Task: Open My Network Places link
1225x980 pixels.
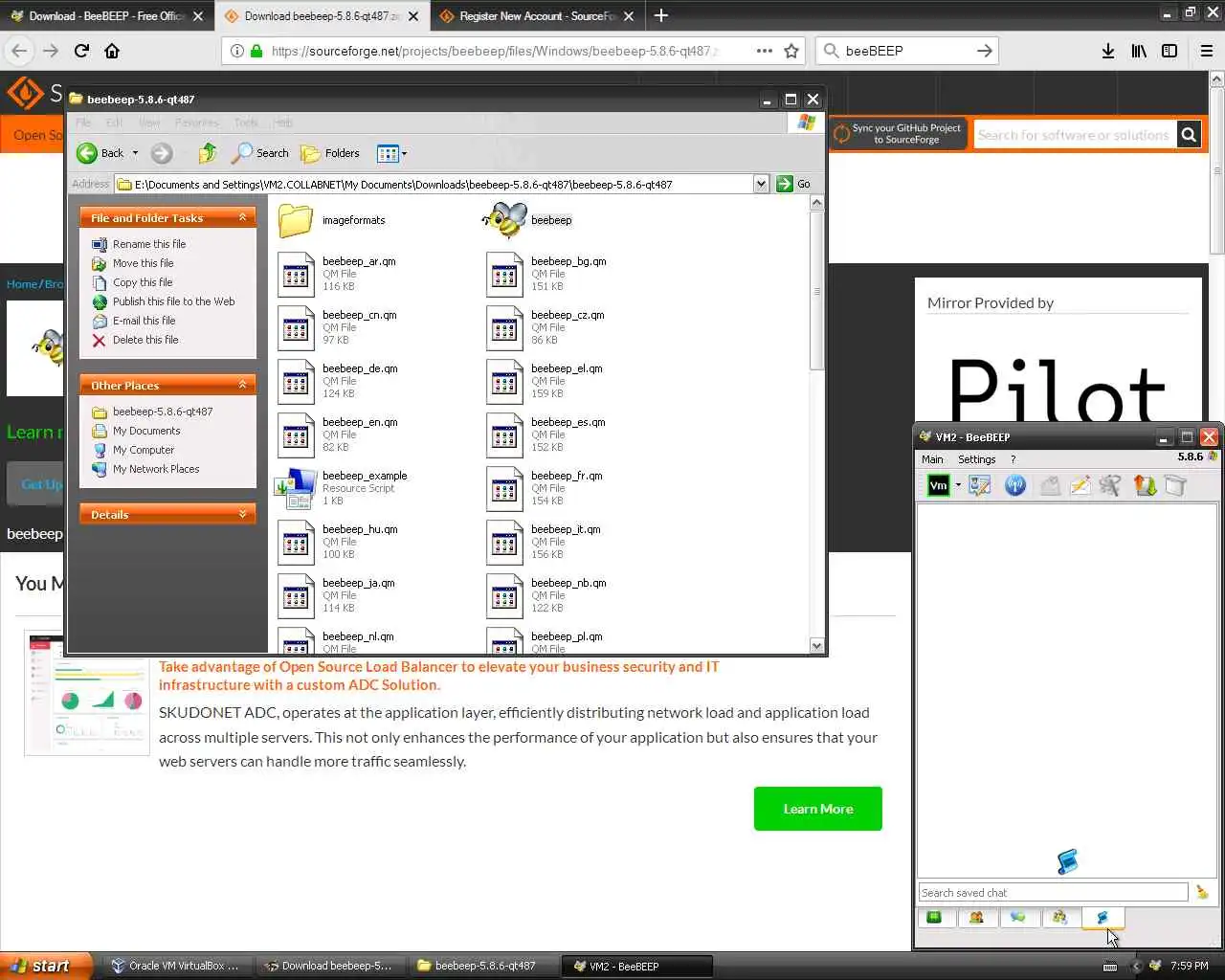Action: [x=156, y=469]
